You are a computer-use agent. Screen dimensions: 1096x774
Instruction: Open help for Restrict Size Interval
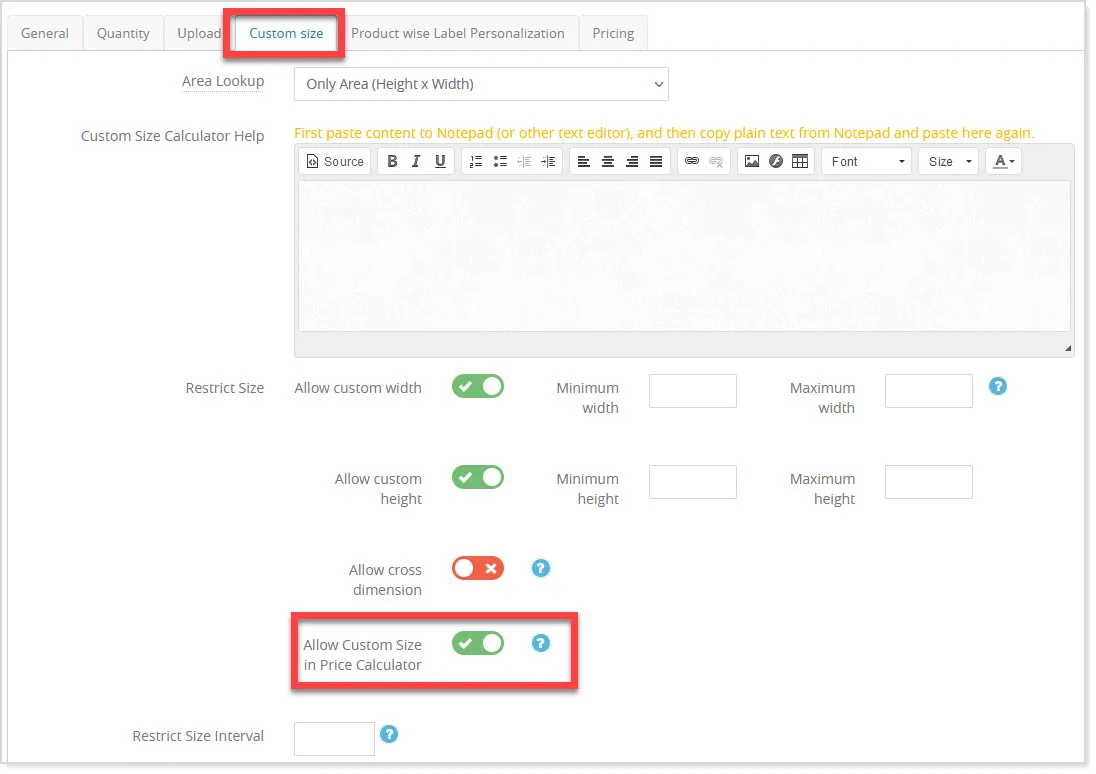coord(389,734)
